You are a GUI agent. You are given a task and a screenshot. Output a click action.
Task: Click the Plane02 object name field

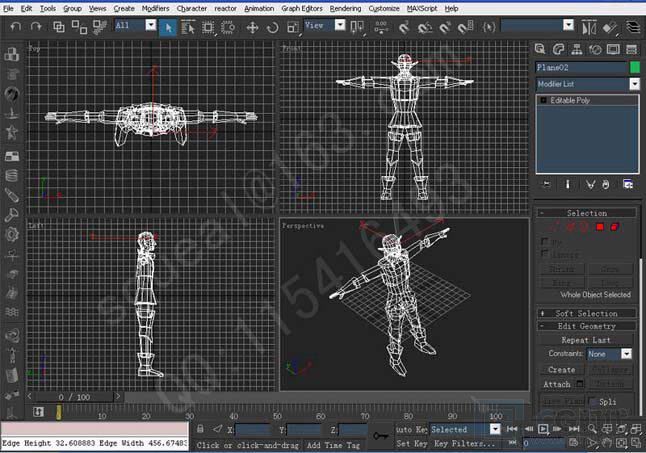point(581,67)
